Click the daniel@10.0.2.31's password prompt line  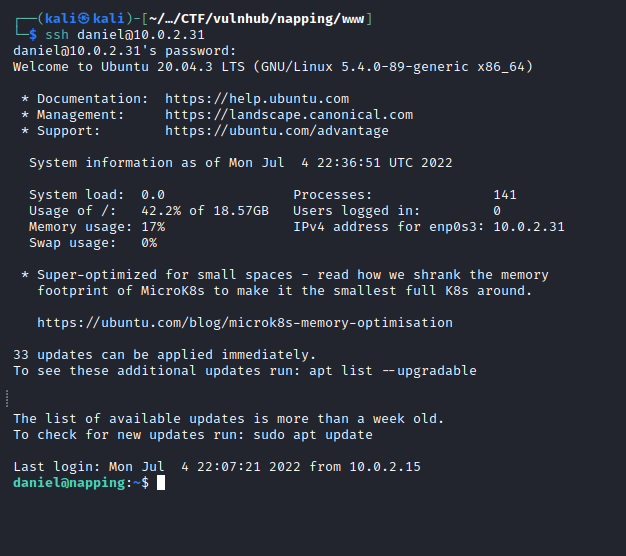coord(125,51)
